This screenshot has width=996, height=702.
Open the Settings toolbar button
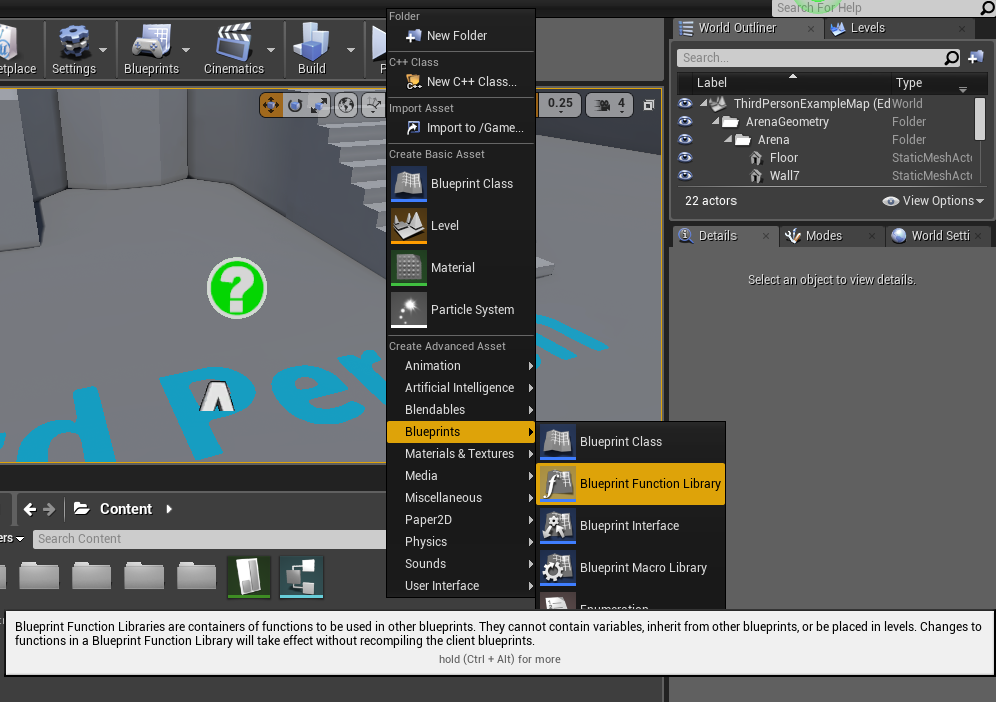click(74, 50)
